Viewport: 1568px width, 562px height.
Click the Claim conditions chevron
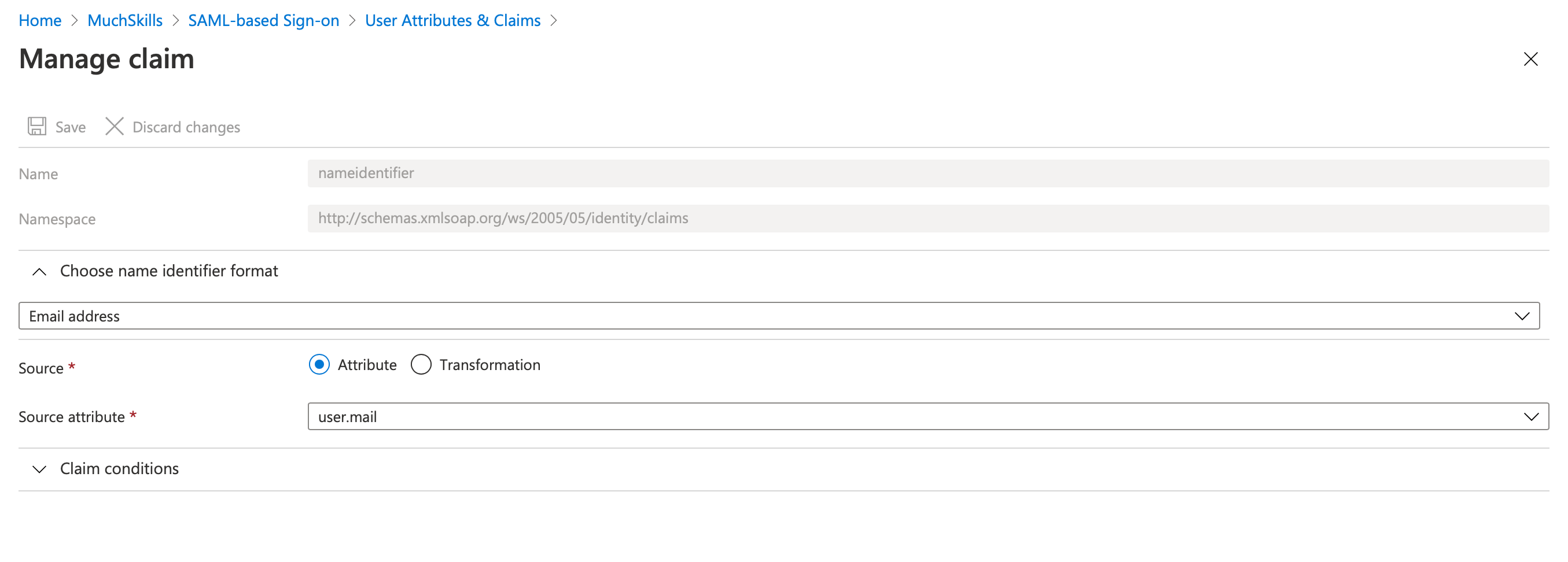coord(39,469)
